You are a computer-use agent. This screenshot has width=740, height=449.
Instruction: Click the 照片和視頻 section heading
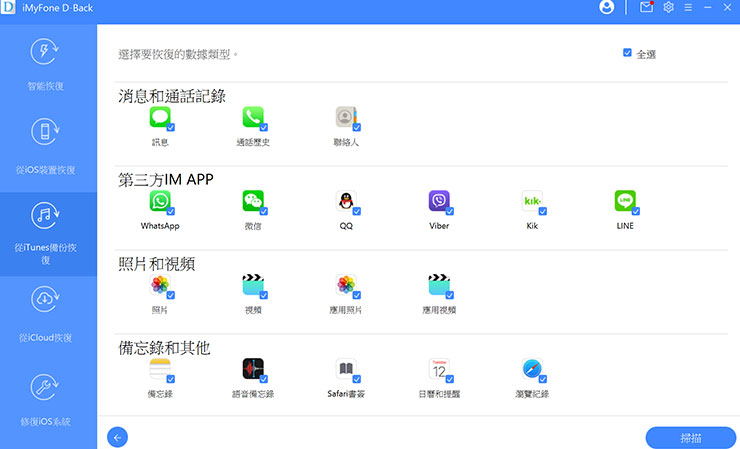(156, 264)
